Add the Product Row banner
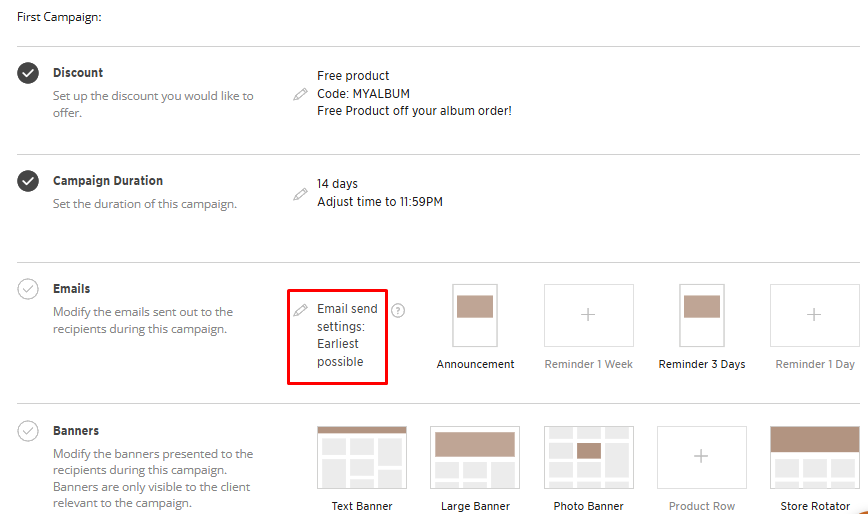This screenshot has width=868, height=514. (701, 457)
